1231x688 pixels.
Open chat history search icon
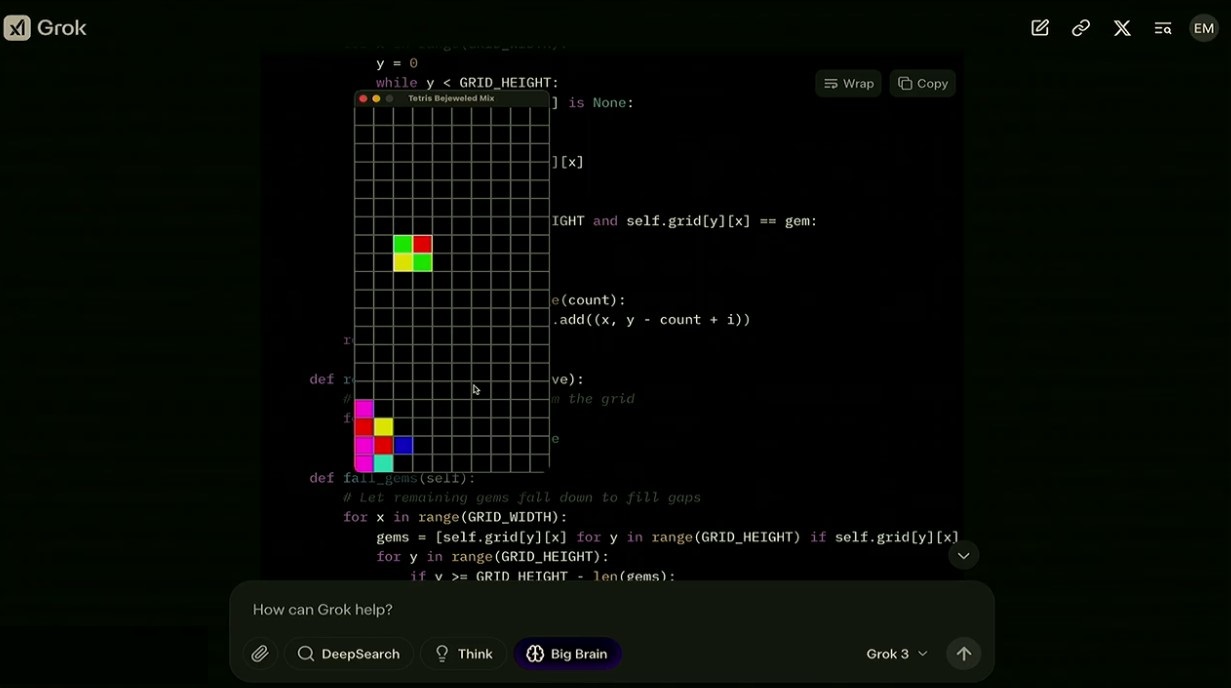(x=1163, y=28)
